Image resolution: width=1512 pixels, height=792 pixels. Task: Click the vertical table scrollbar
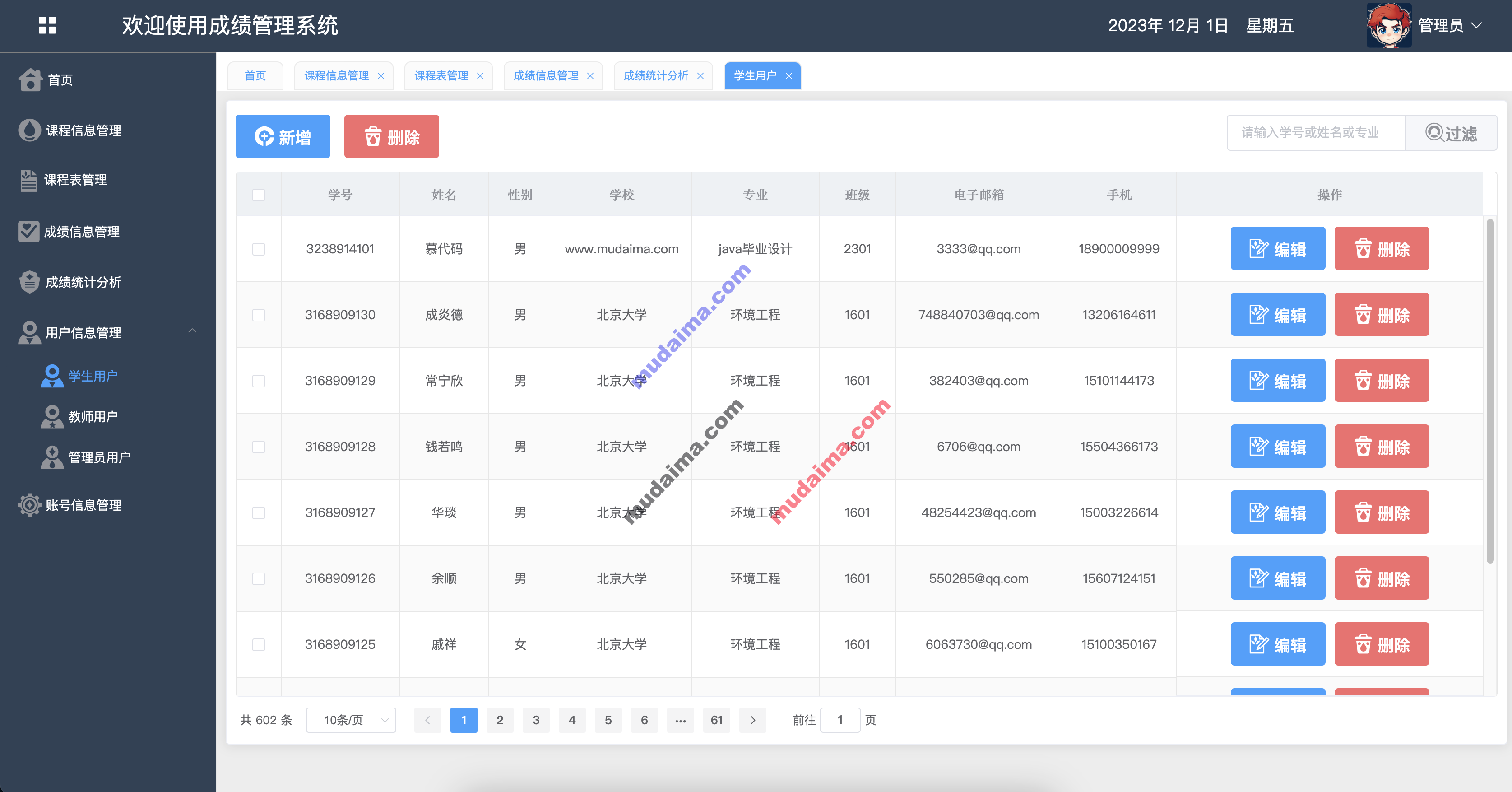point(1490,391)
